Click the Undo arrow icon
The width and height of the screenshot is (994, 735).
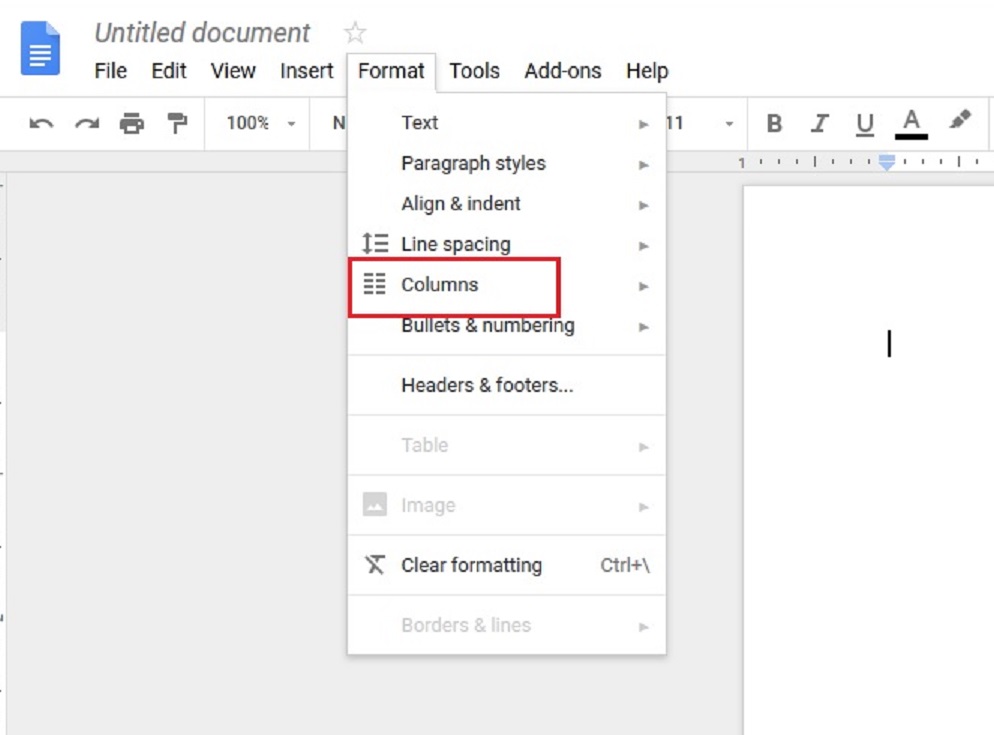coord(41,124)
